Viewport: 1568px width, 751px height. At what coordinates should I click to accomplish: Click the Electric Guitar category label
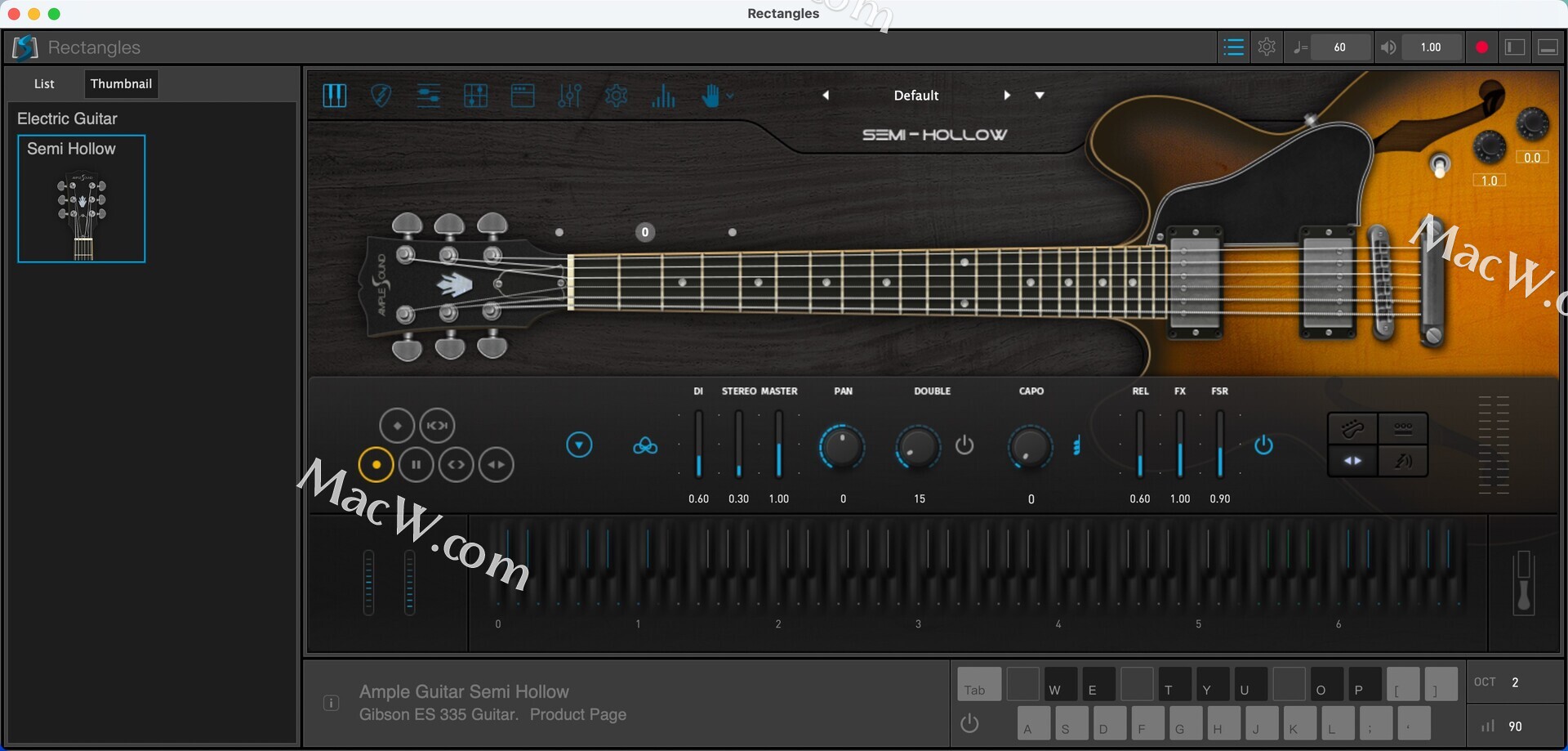coord(67,118)
